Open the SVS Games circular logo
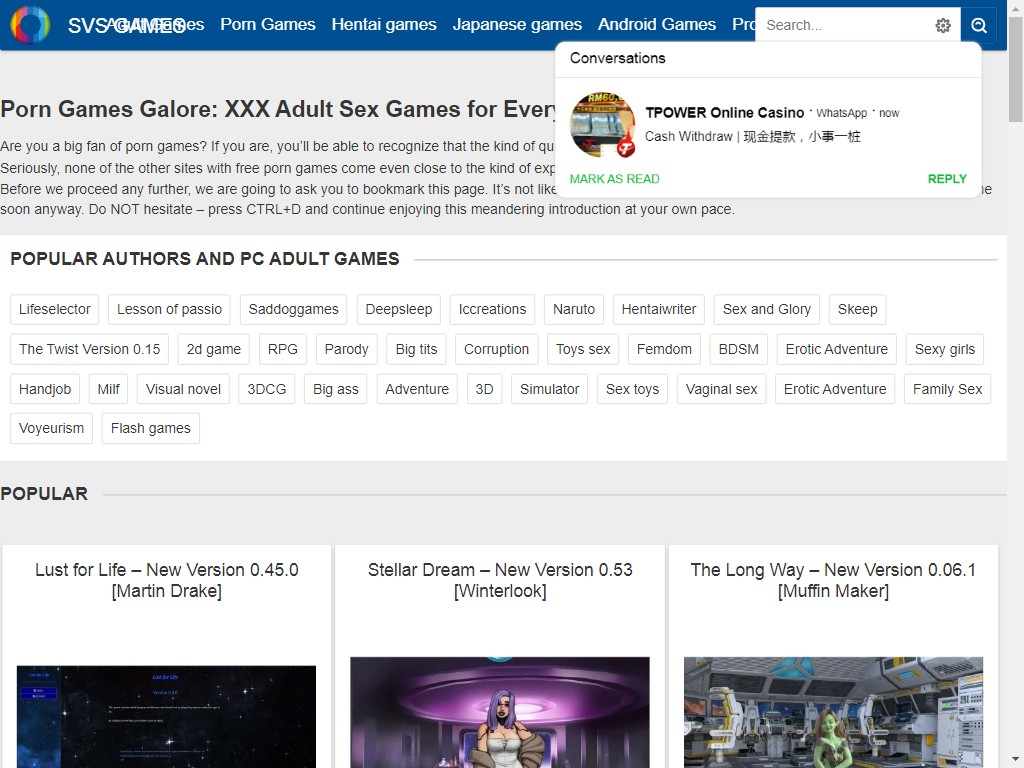 coord(30,25)
